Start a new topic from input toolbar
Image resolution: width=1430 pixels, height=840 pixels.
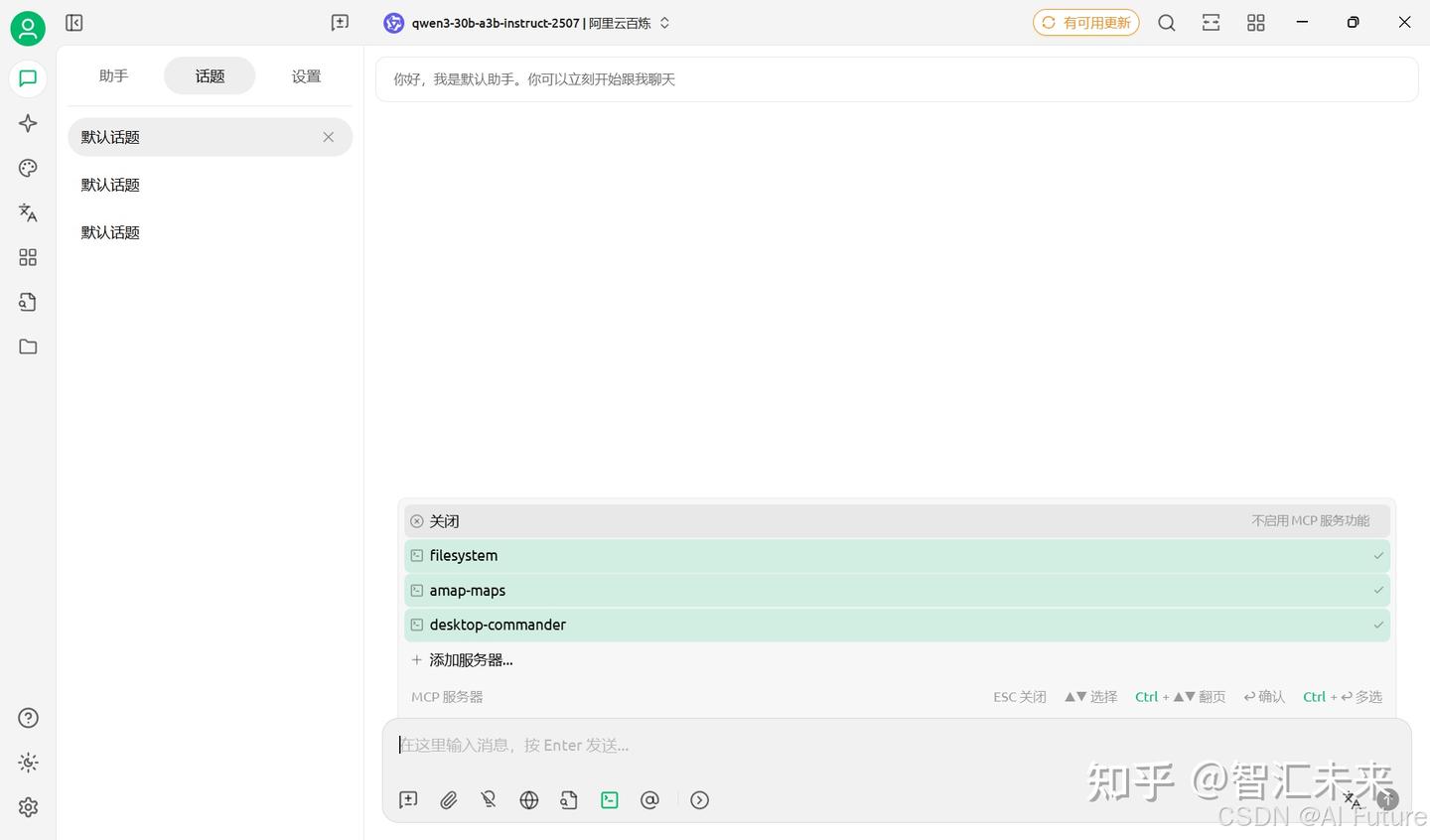(x=408, y=800)
